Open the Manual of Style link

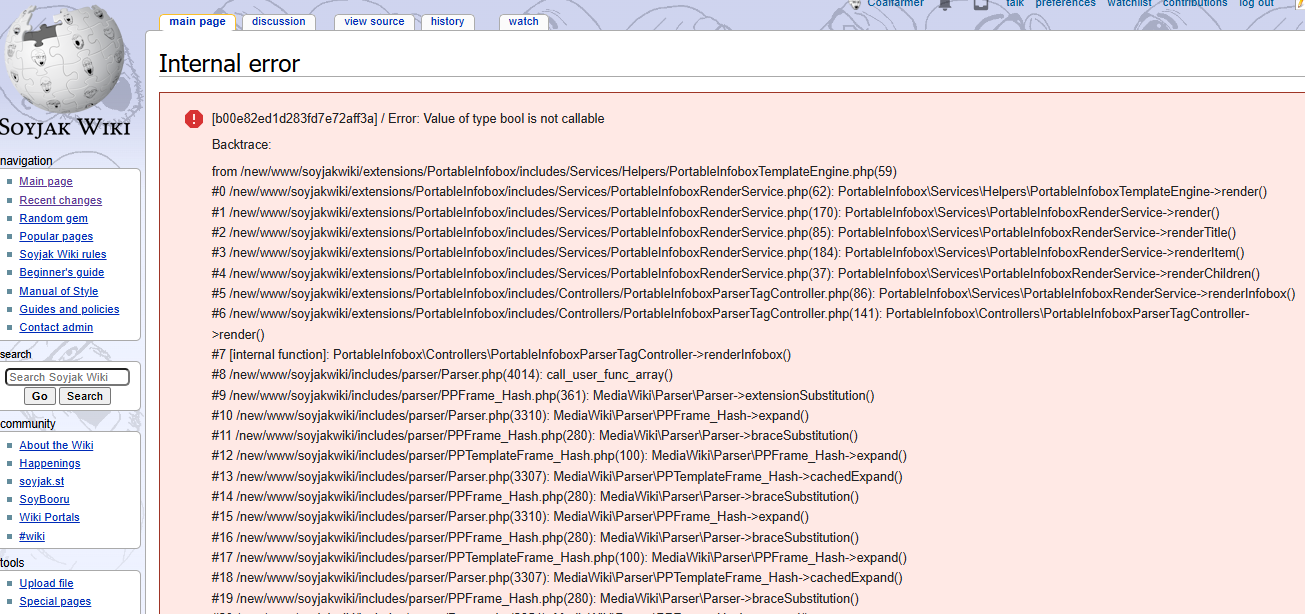click(58, 291)
